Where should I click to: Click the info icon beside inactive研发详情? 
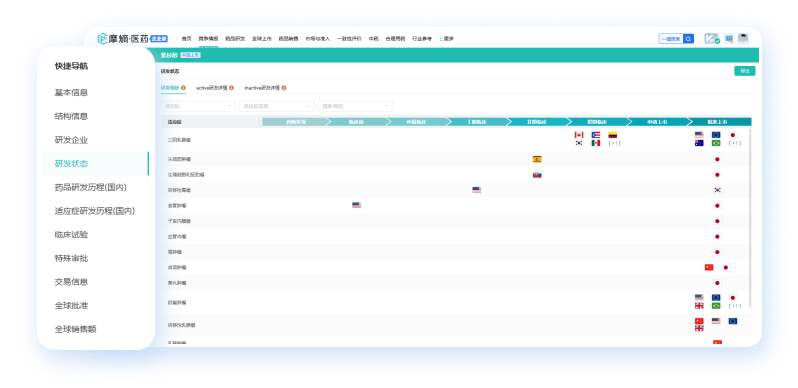pos(283,88)
